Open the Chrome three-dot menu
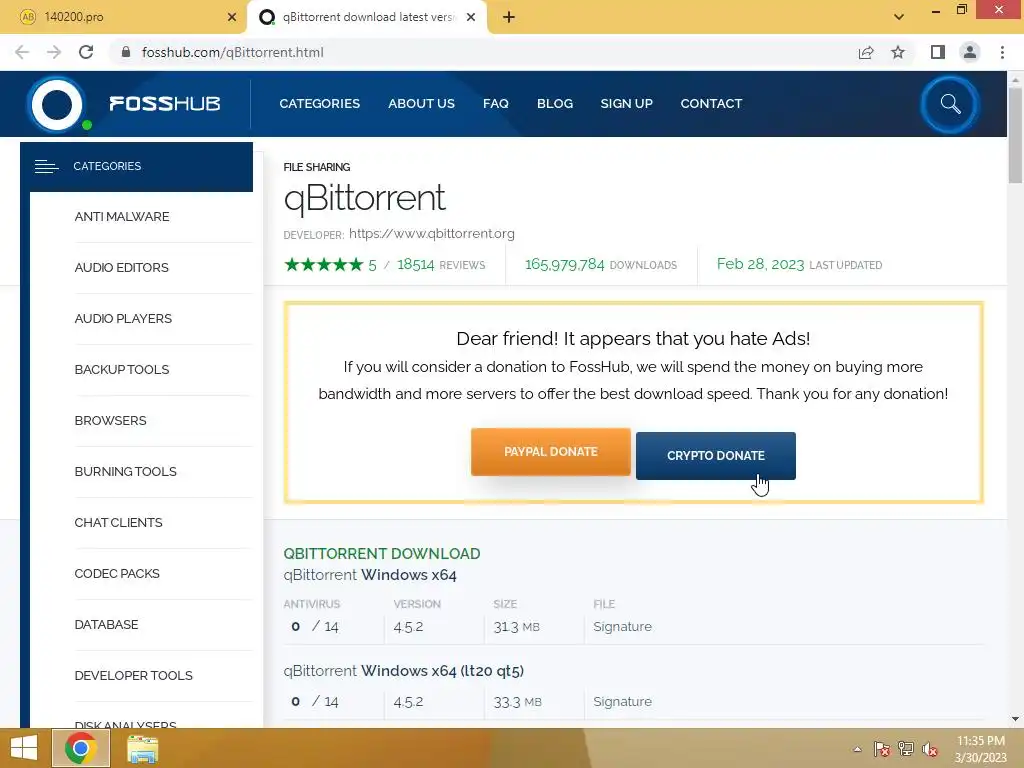Screen dimensions: 1024x768 pyautogui.click(x=1002, y=52)
